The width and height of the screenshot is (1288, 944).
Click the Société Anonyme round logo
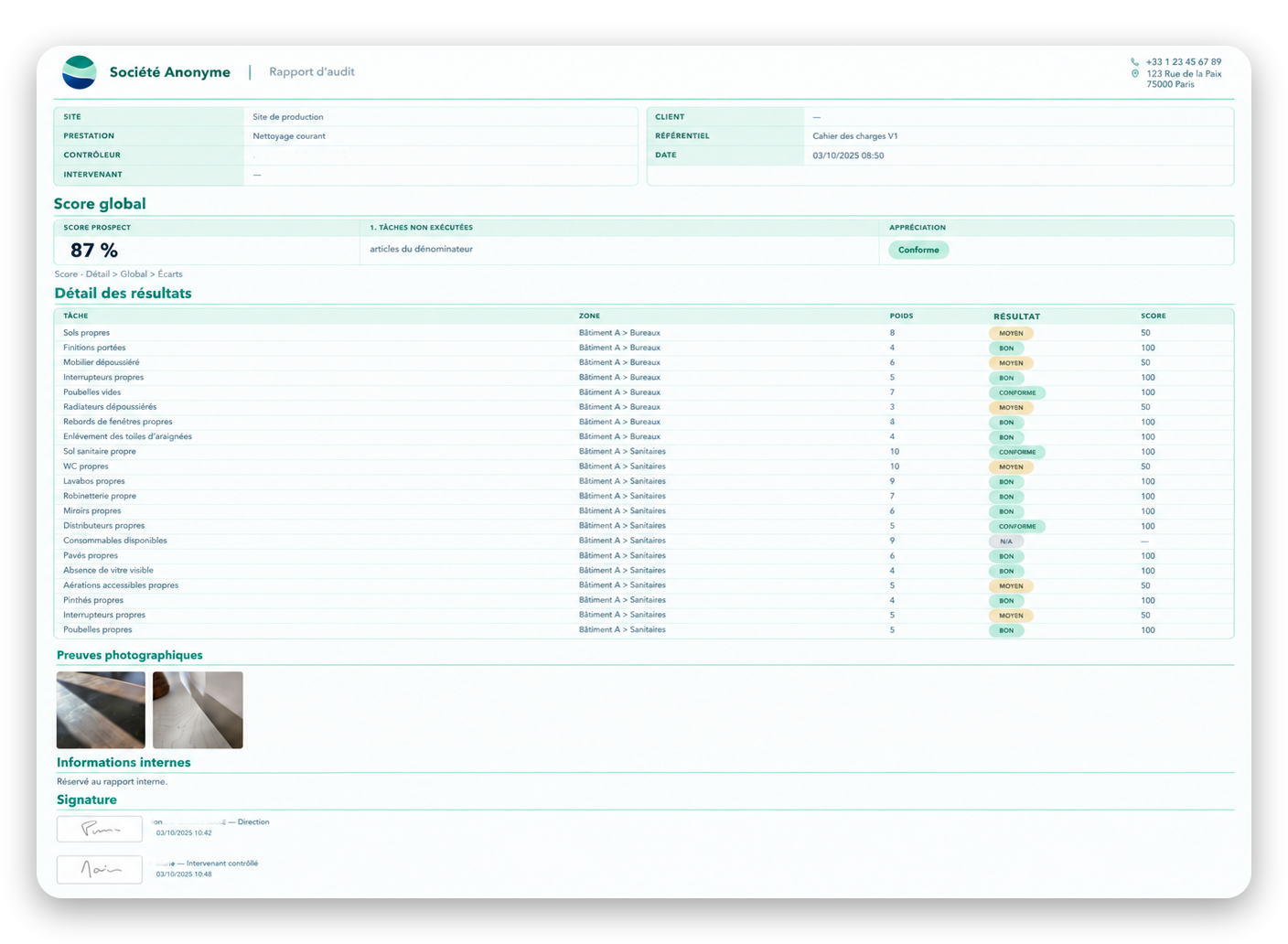click(x=80, y=72)
